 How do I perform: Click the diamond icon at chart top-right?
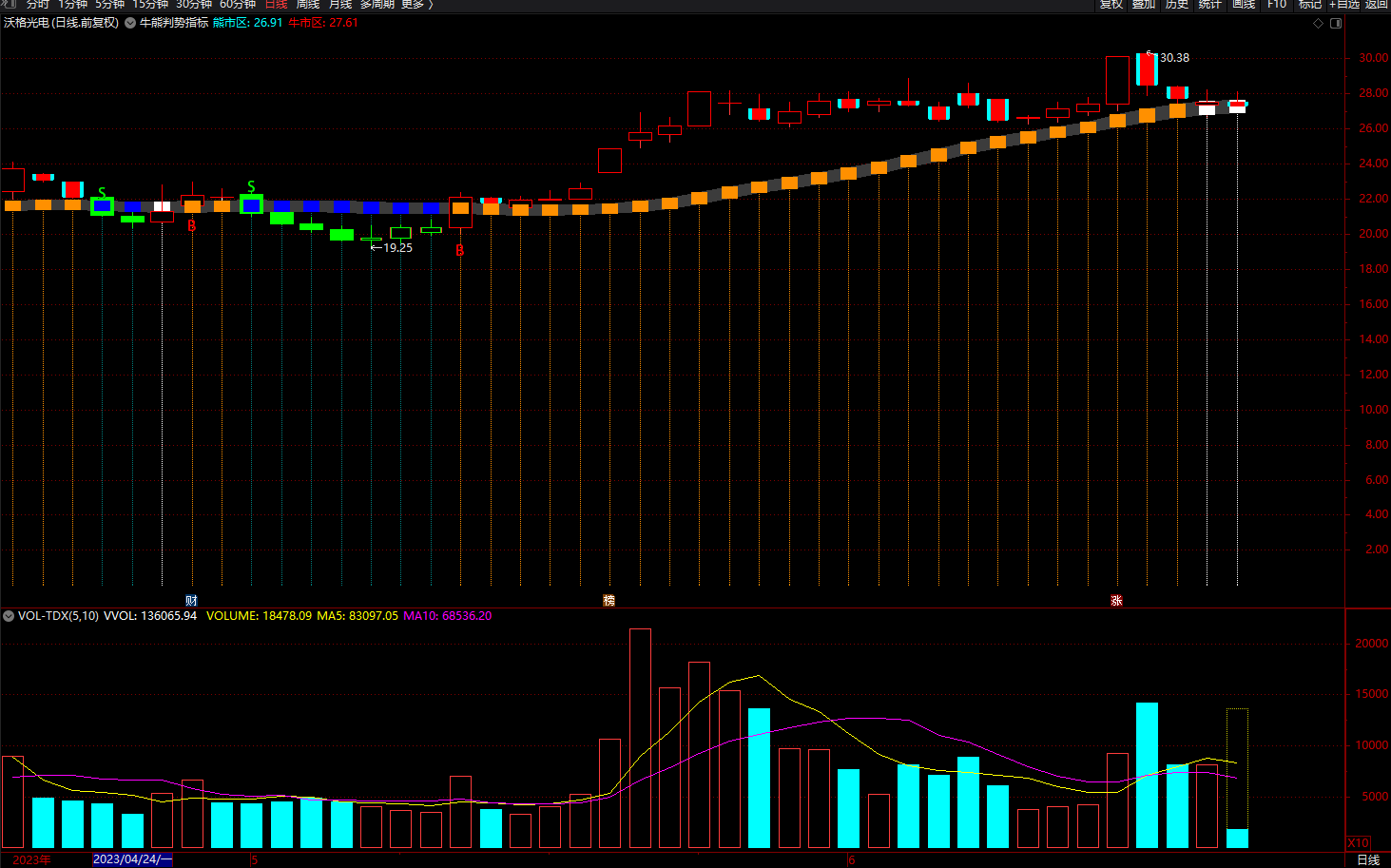[1318, 23]
